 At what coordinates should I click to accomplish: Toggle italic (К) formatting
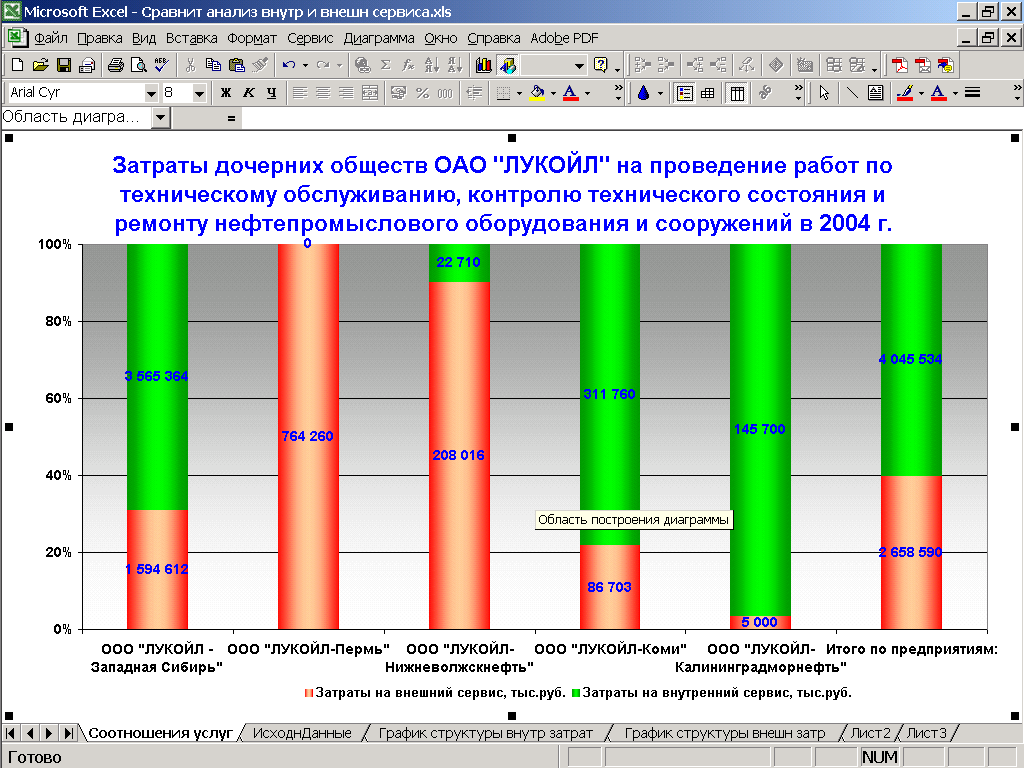coord(249,93)
